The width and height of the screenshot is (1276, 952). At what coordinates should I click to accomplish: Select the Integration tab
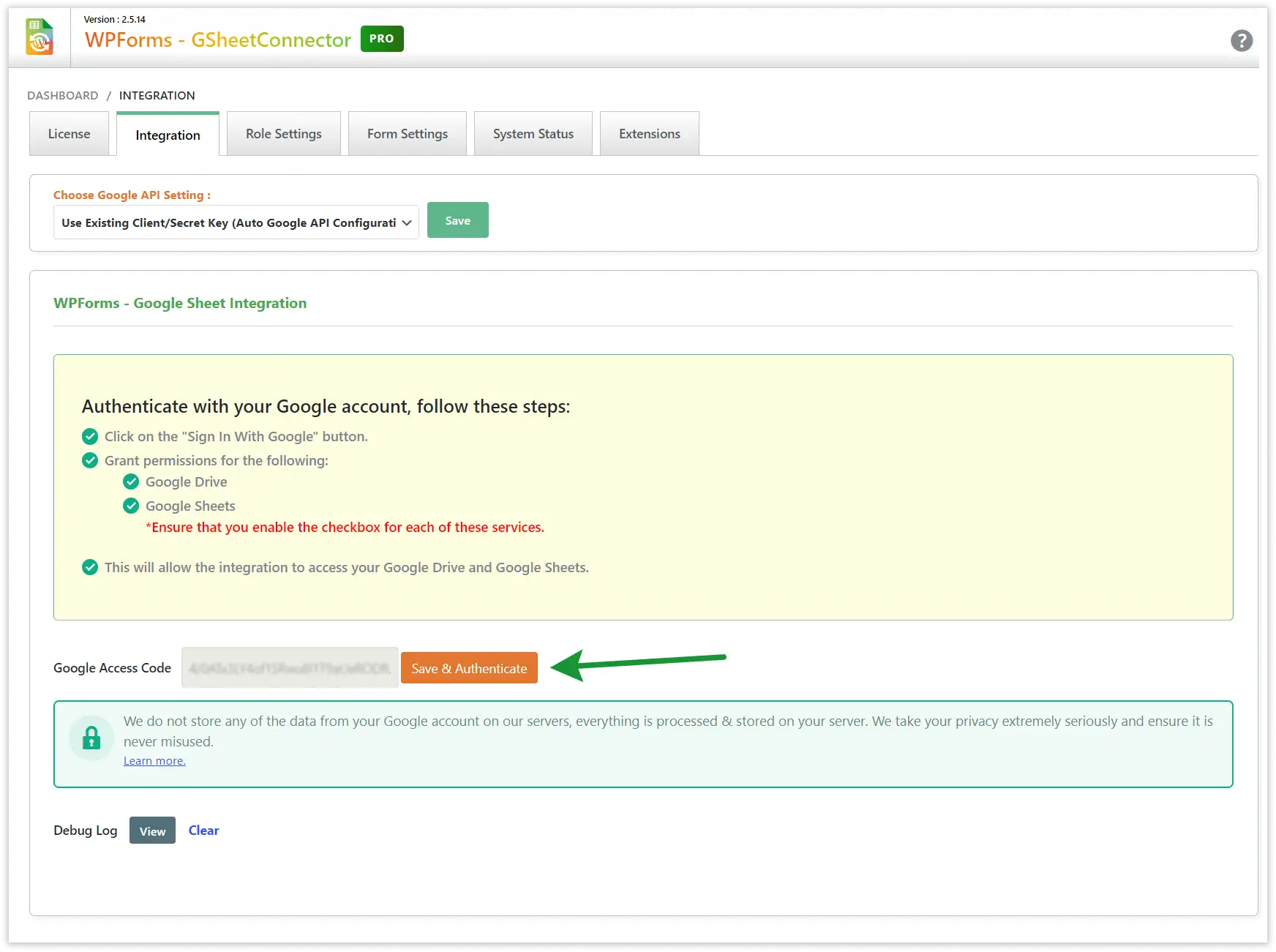point(168,135)
